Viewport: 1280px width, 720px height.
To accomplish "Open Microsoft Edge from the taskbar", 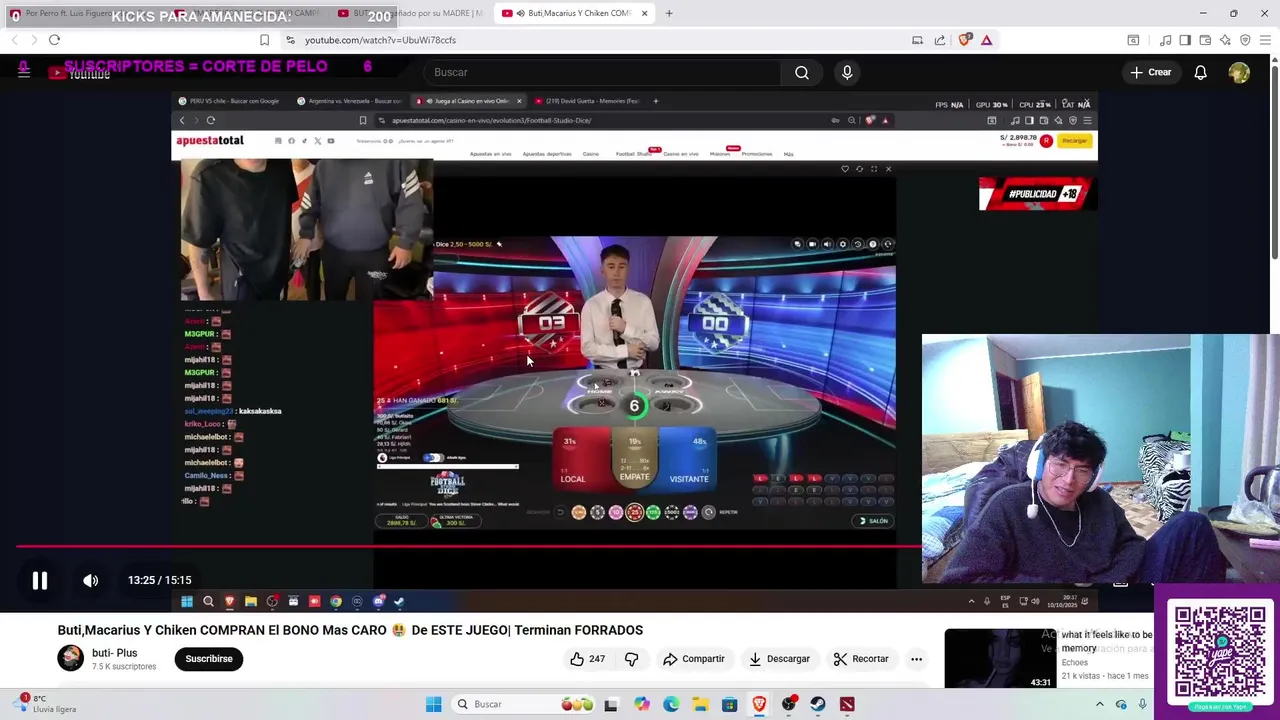I will click(x=670, y=704).
